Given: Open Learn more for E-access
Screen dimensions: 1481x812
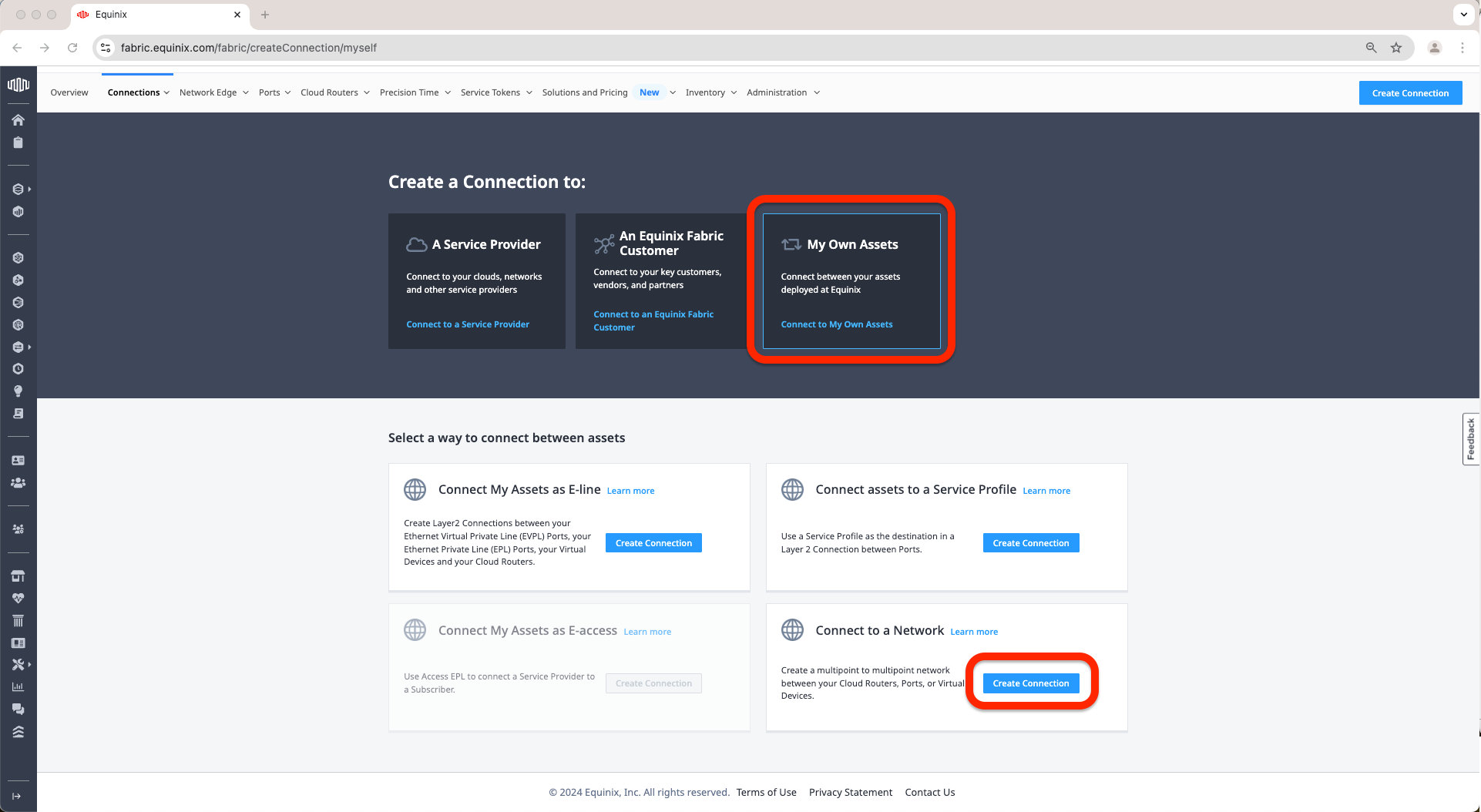Looking at the screenshot, I should point(647,632).
